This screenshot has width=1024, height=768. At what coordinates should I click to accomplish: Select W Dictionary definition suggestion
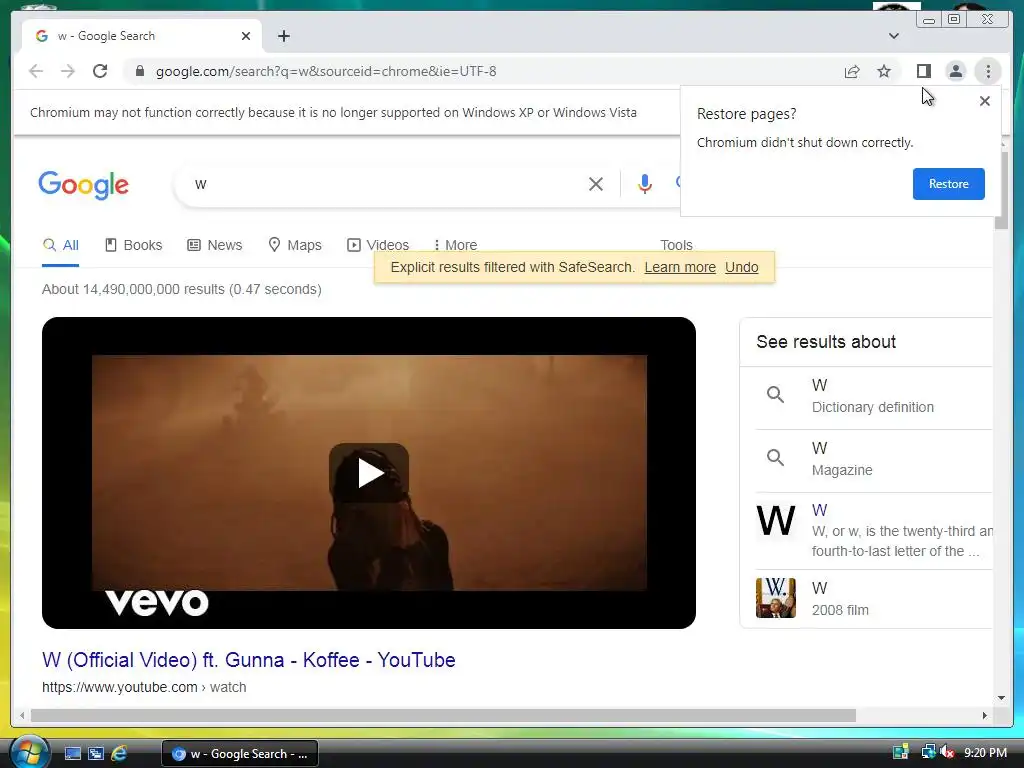873,396
